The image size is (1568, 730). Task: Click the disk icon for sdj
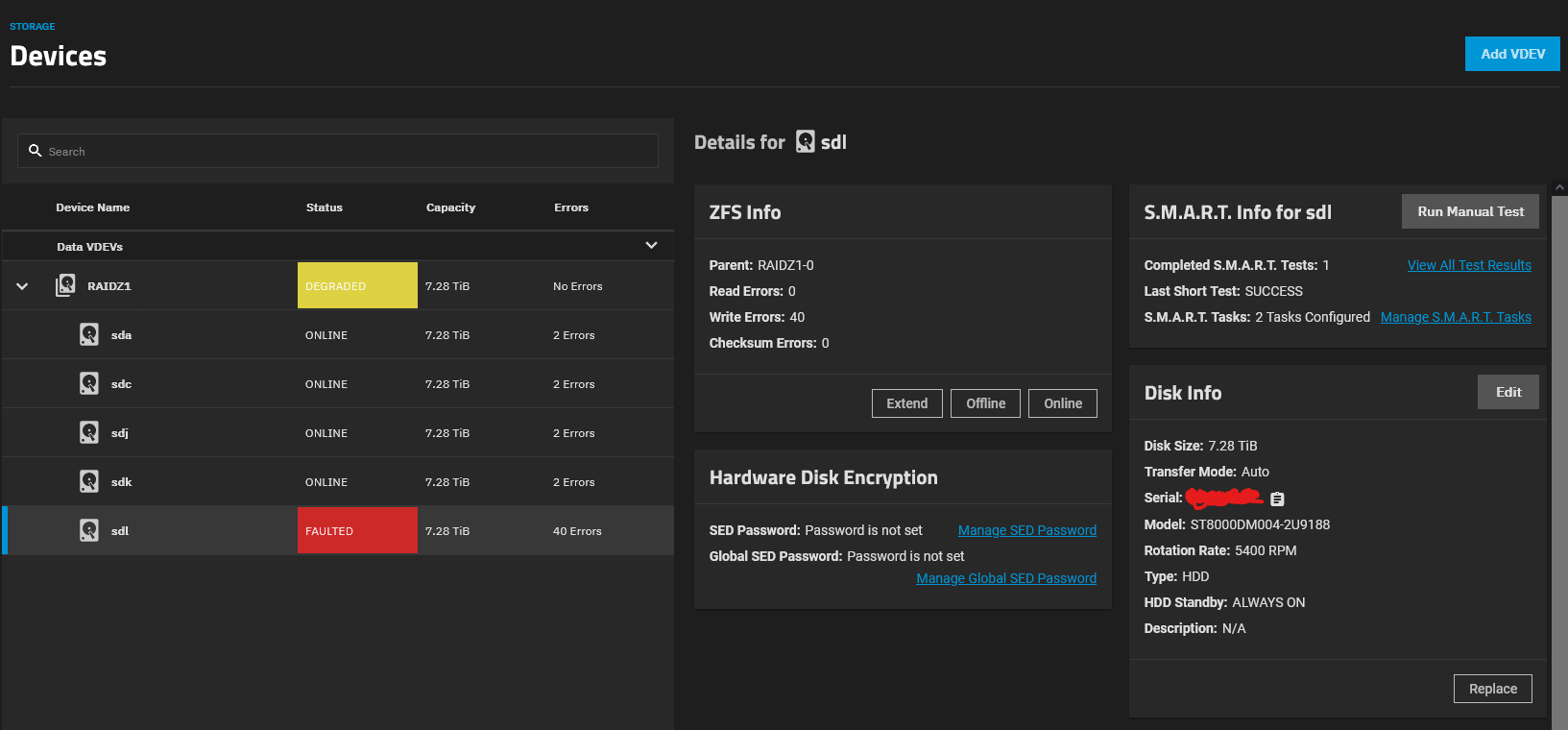click(x=89, y=432)
